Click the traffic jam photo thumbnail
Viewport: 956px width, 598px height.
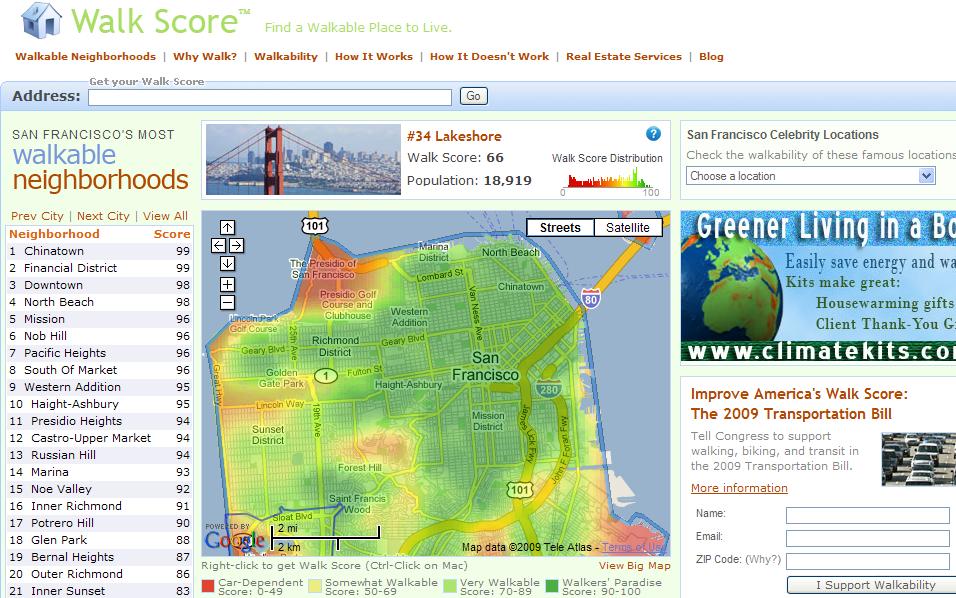coord(919,459)
